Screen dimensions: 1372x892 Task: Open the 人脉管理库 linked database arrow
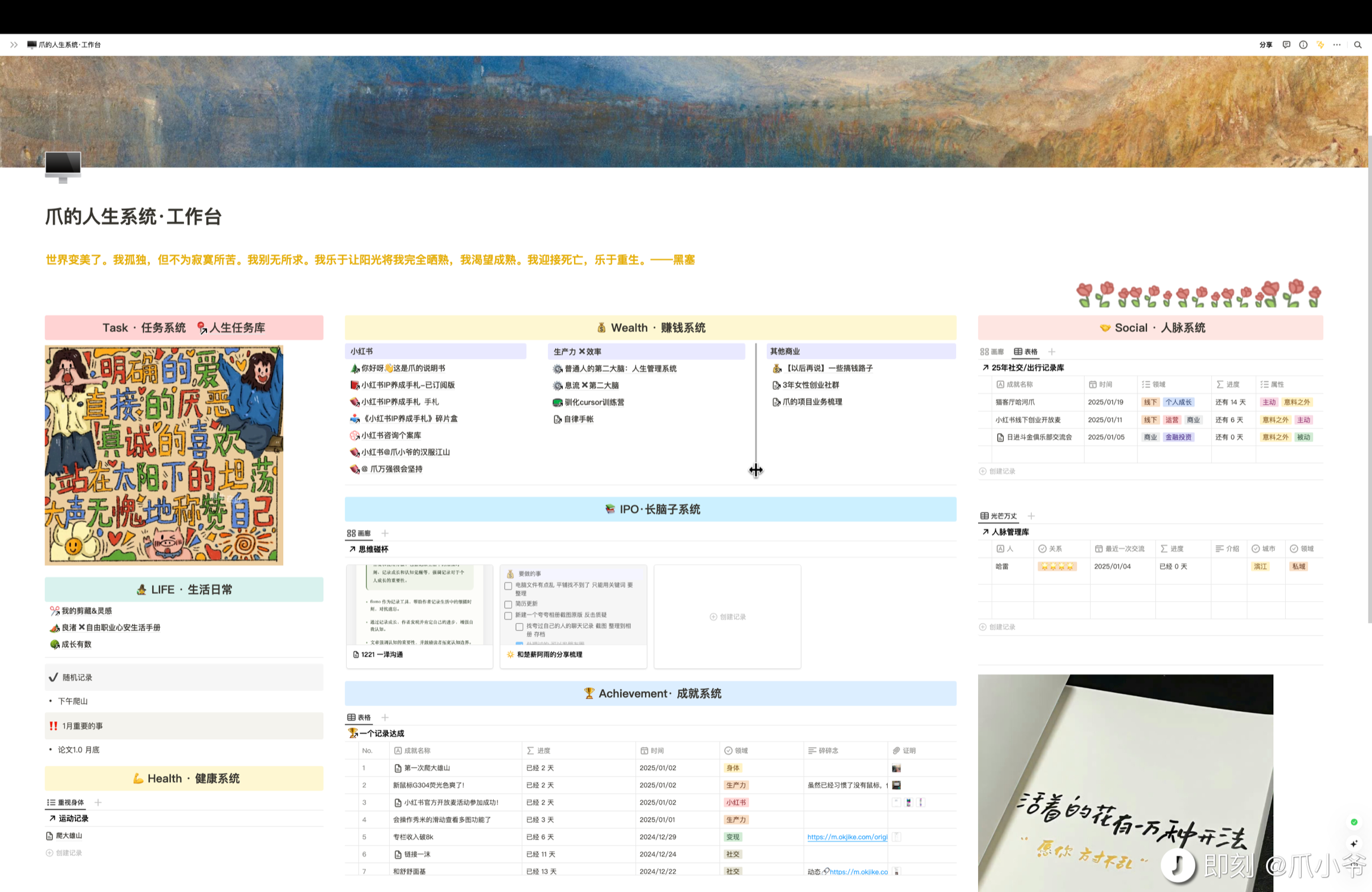(985, 532)
